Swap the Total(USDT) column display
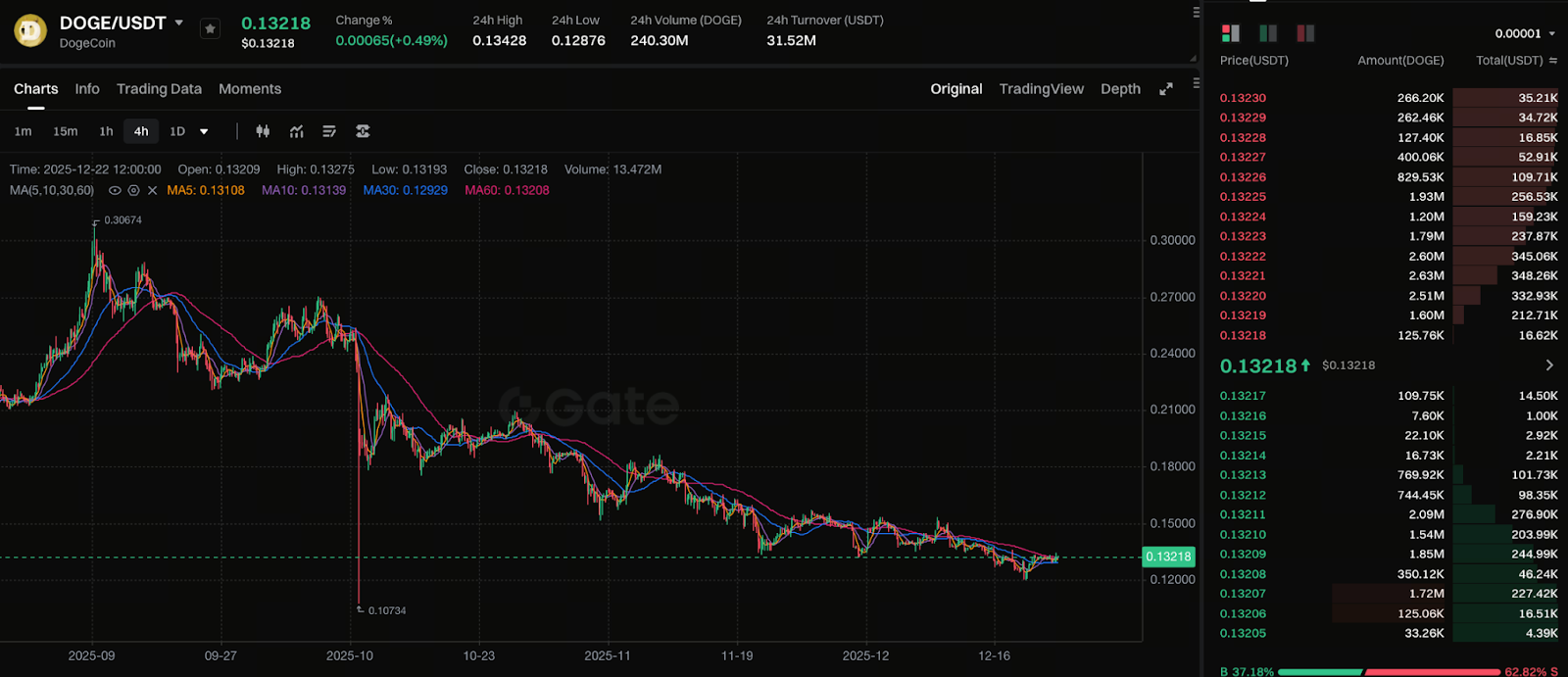 (x=1553, y=61)
